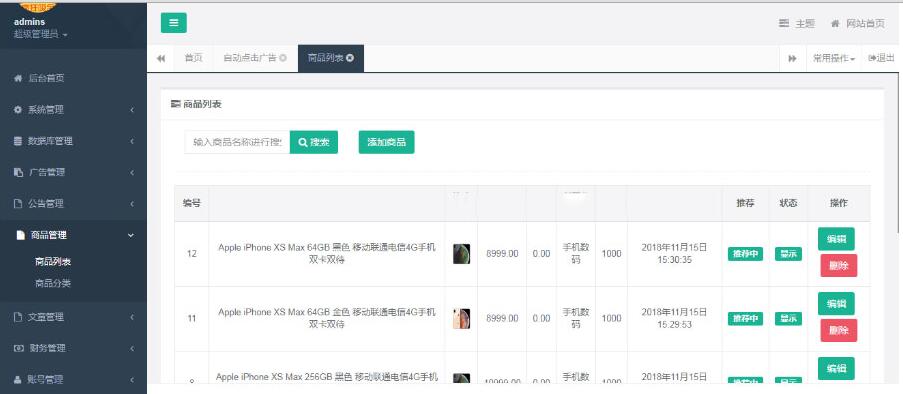Open thumbnail of product 12 black iPhone
Image resolution: width=903 pixels, height=394 pixels.
(x=461, y=254)
